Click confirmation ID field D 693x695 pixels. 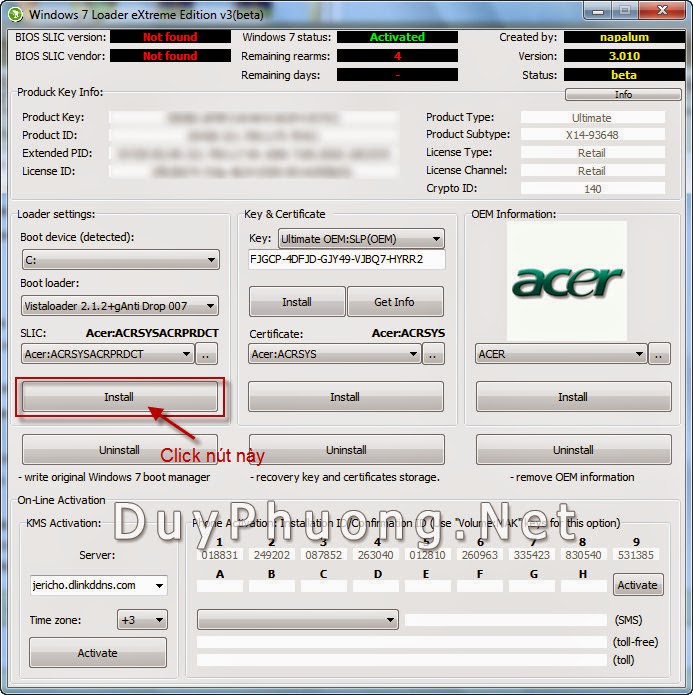click(x=376, y=587)
